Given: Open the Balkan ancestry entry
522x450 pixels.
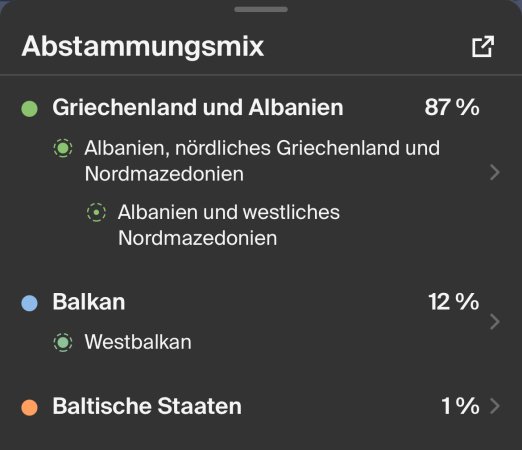Looking at the screenshot, I should (89, 302).
